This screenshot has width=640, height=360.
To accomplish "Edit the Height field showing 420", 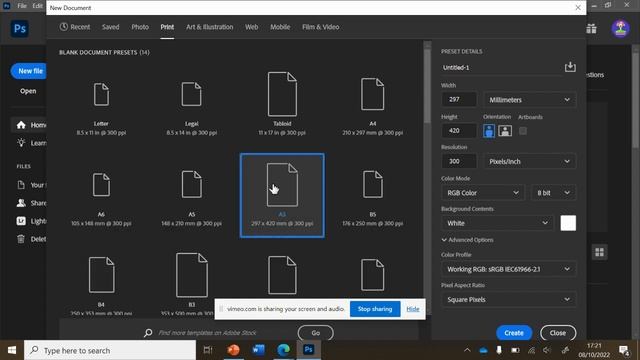I will [x=459, y=131].
